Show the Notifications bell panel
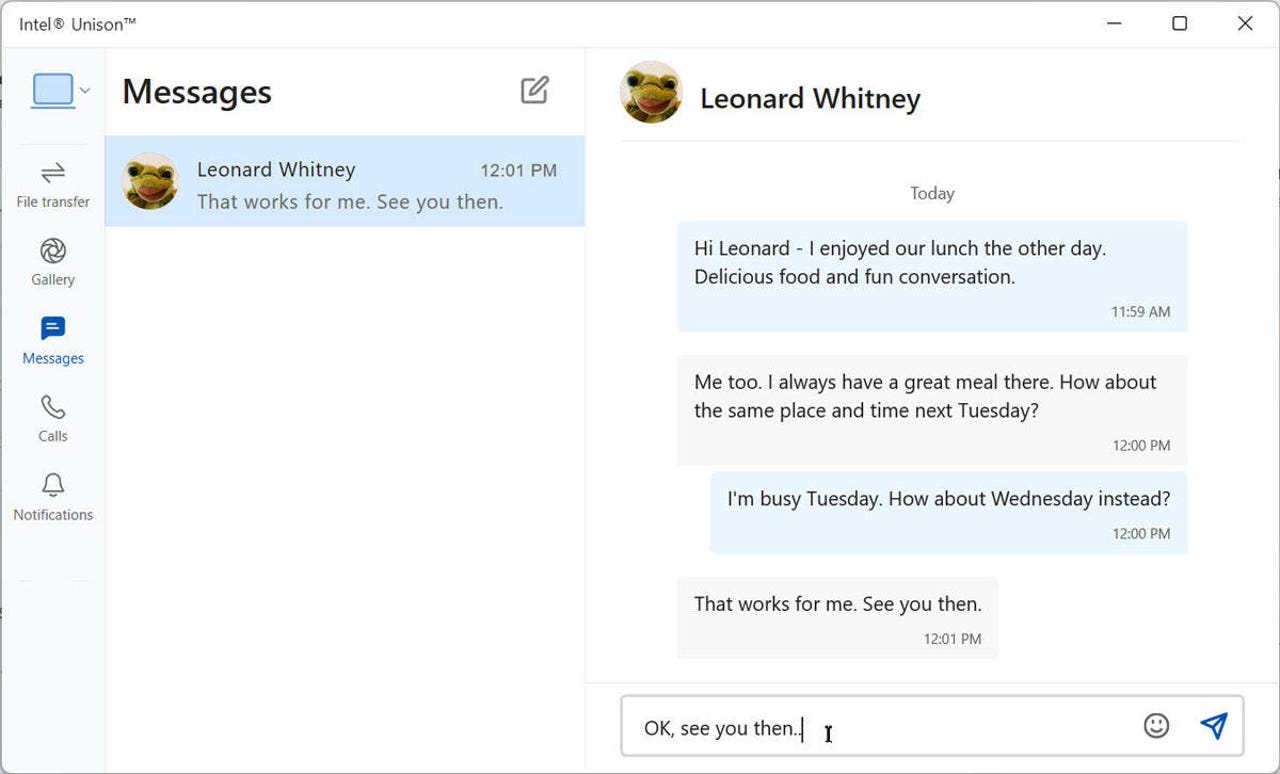The image size is (1280, 774). point(53,497)
